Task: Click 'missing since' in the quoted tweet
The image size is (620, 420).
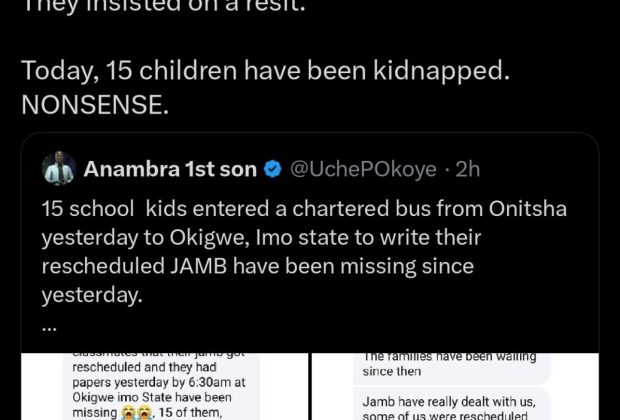Action: pyautogui.click(x=407, y=266)
